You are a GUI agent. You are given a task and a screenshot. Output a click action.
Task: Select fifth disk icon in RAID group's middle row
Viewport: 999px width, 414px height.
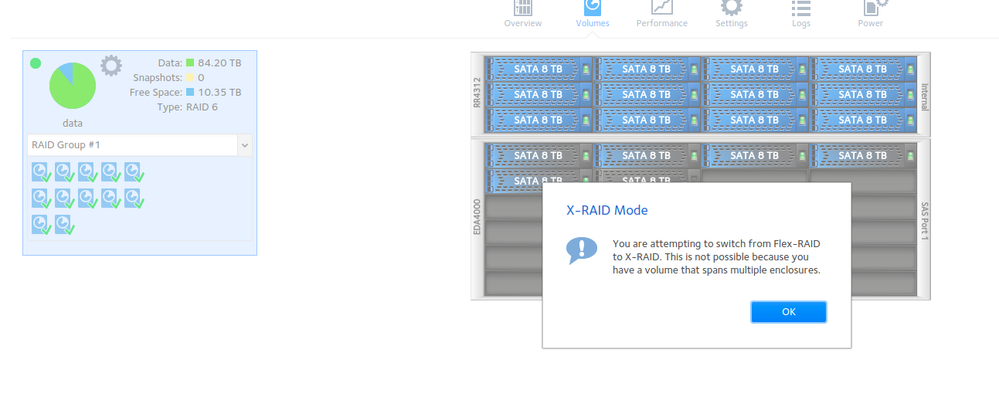134,199
